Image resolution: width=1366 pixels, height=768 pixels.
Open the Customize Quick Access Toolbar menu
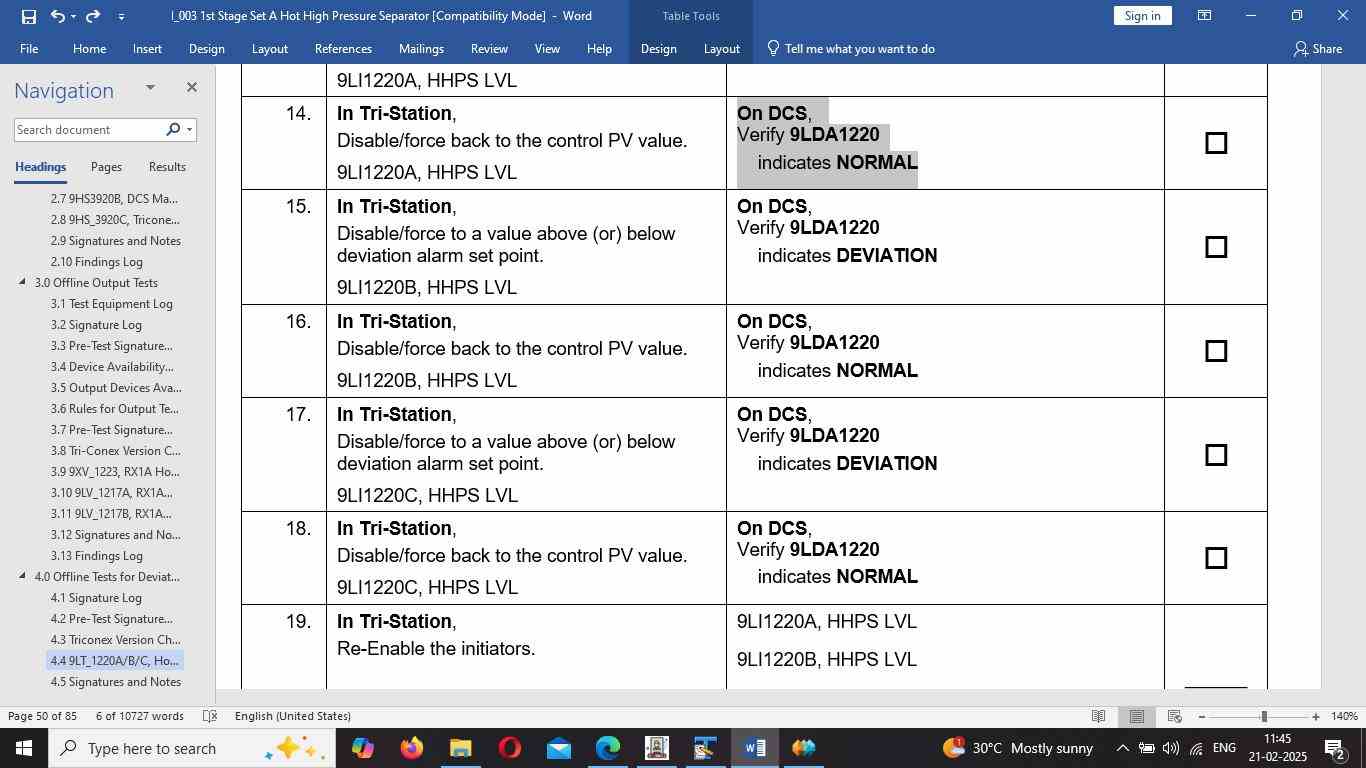(x=121, y=16)
